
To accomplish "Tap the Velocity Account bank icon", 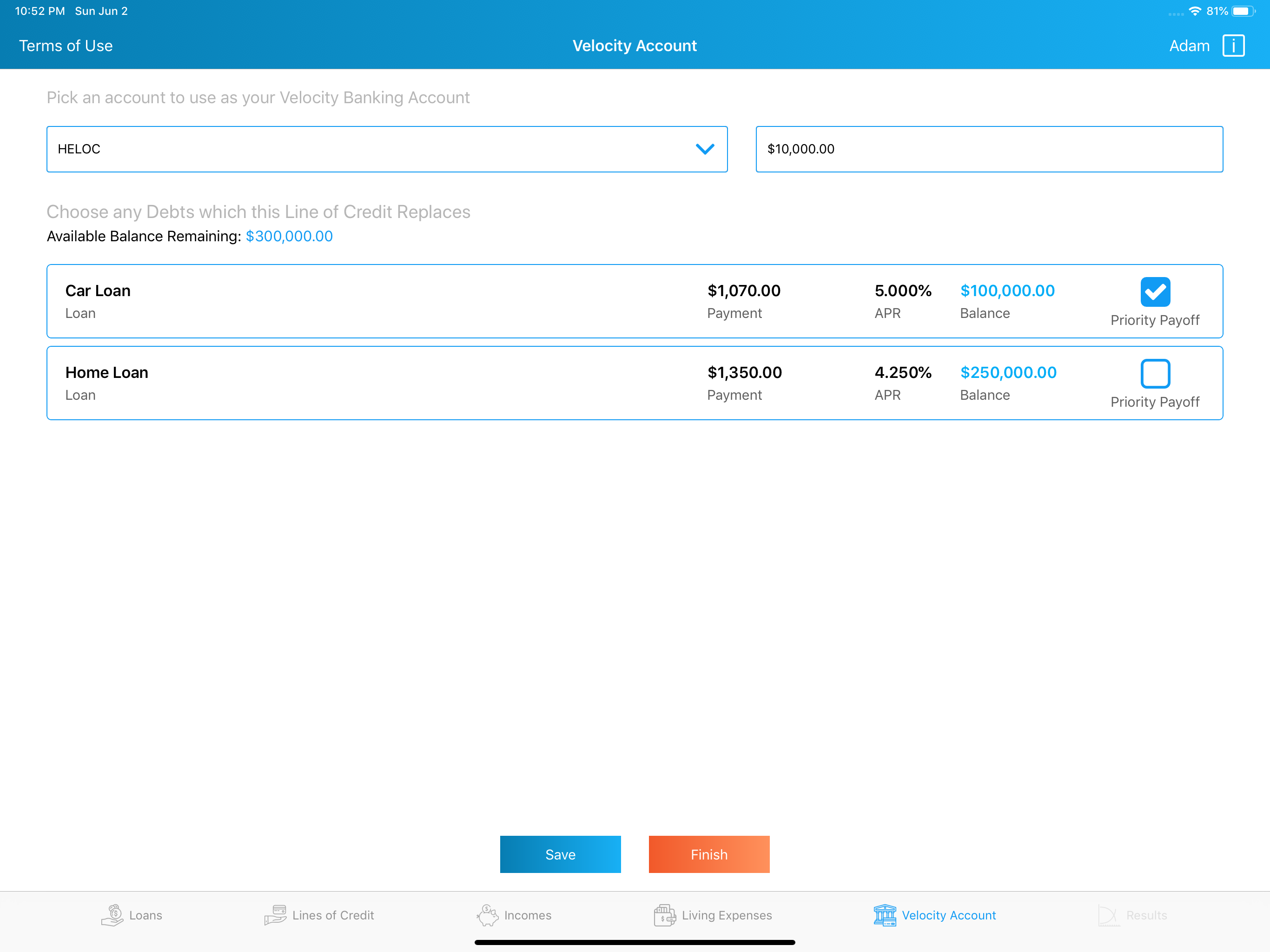I will (885, 915).
